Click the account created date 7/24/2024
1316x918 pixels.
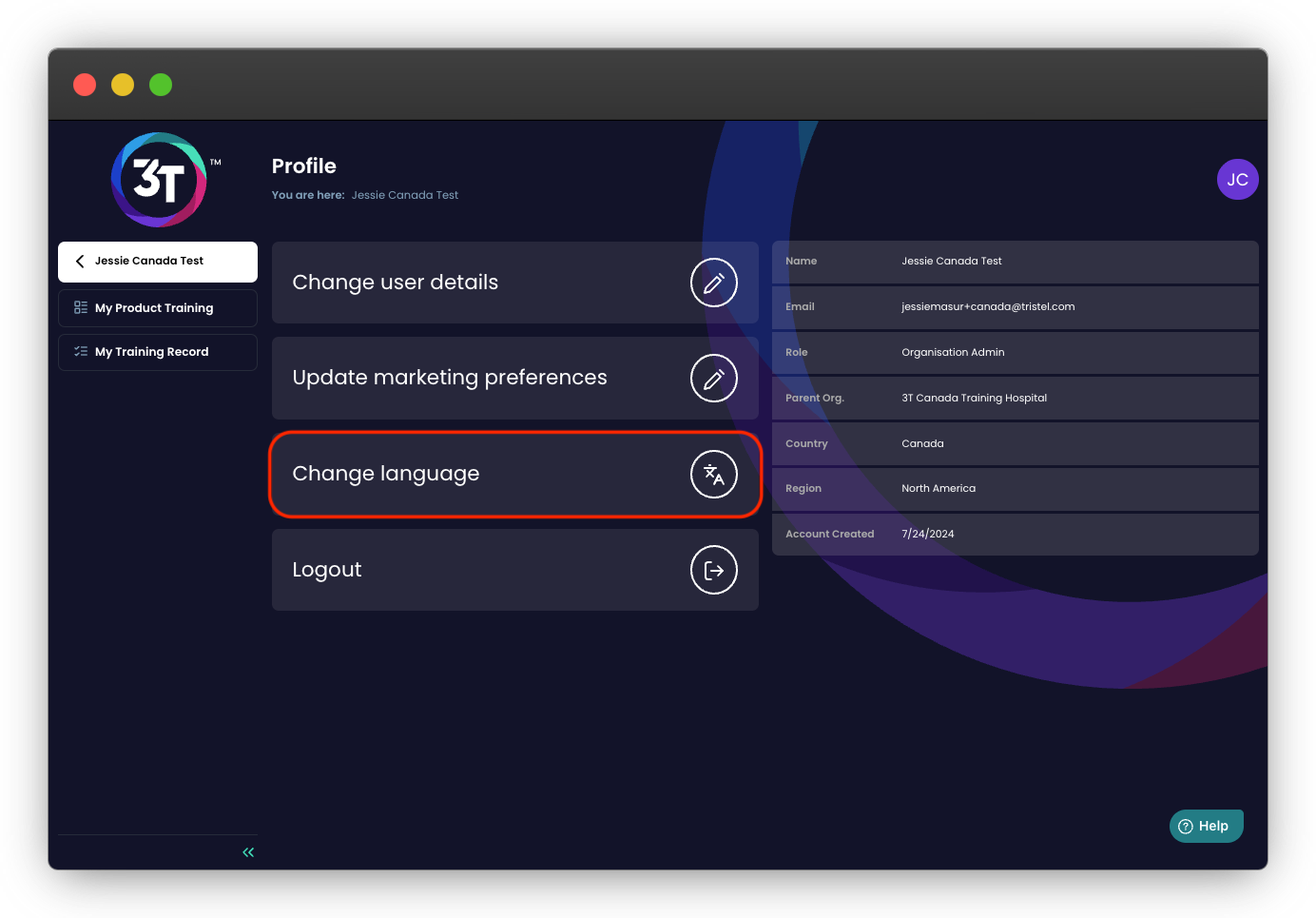[x=928, y=534]
